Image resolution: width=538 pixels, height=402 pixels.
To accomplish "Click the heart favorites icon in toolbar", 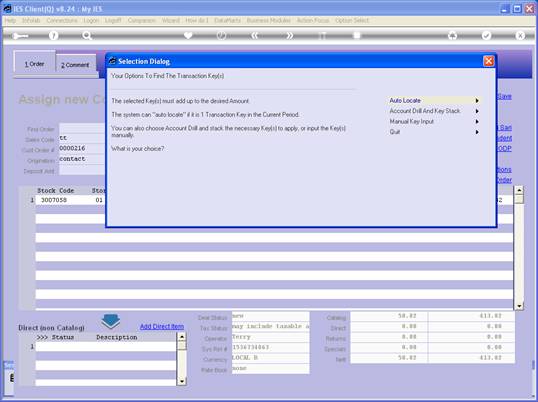I will coord(188,35).
